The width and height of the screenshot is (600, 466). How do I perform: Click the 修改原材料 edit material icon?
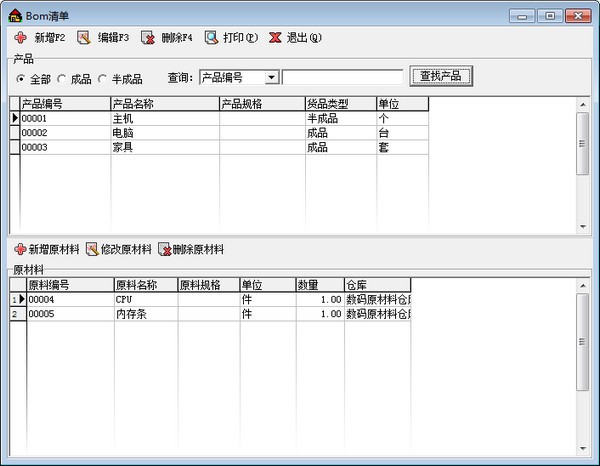pos(92,249)
